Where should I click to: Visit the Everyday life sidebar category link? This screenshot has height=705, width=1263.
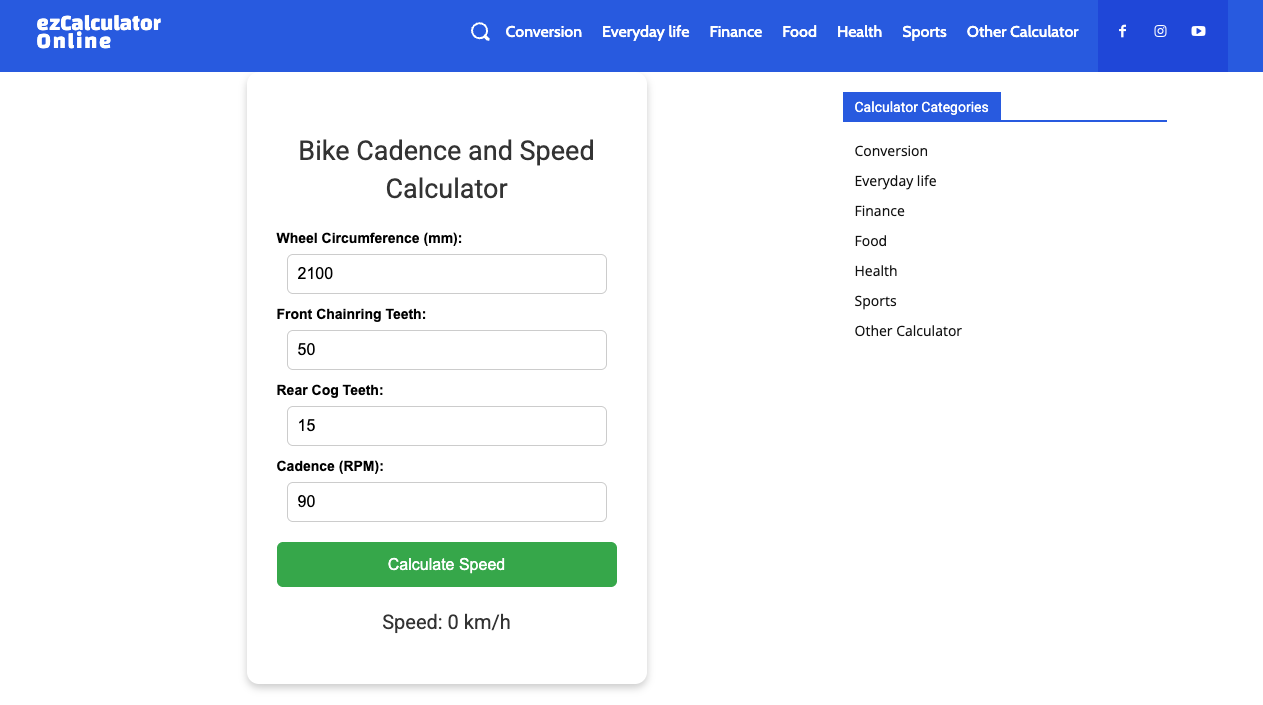895,181
